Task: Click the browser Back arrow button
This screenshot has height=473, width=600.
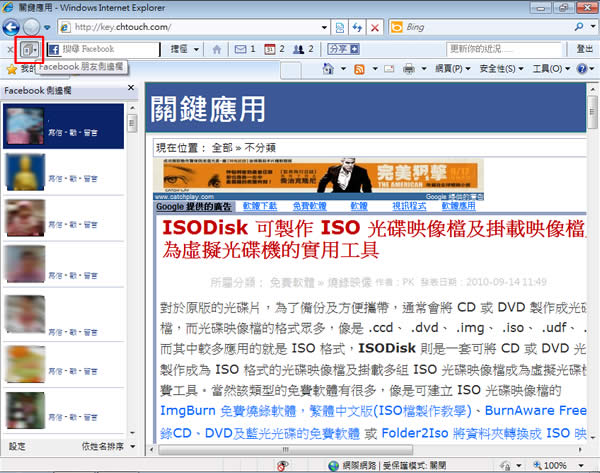Action: tap(14, 27)
